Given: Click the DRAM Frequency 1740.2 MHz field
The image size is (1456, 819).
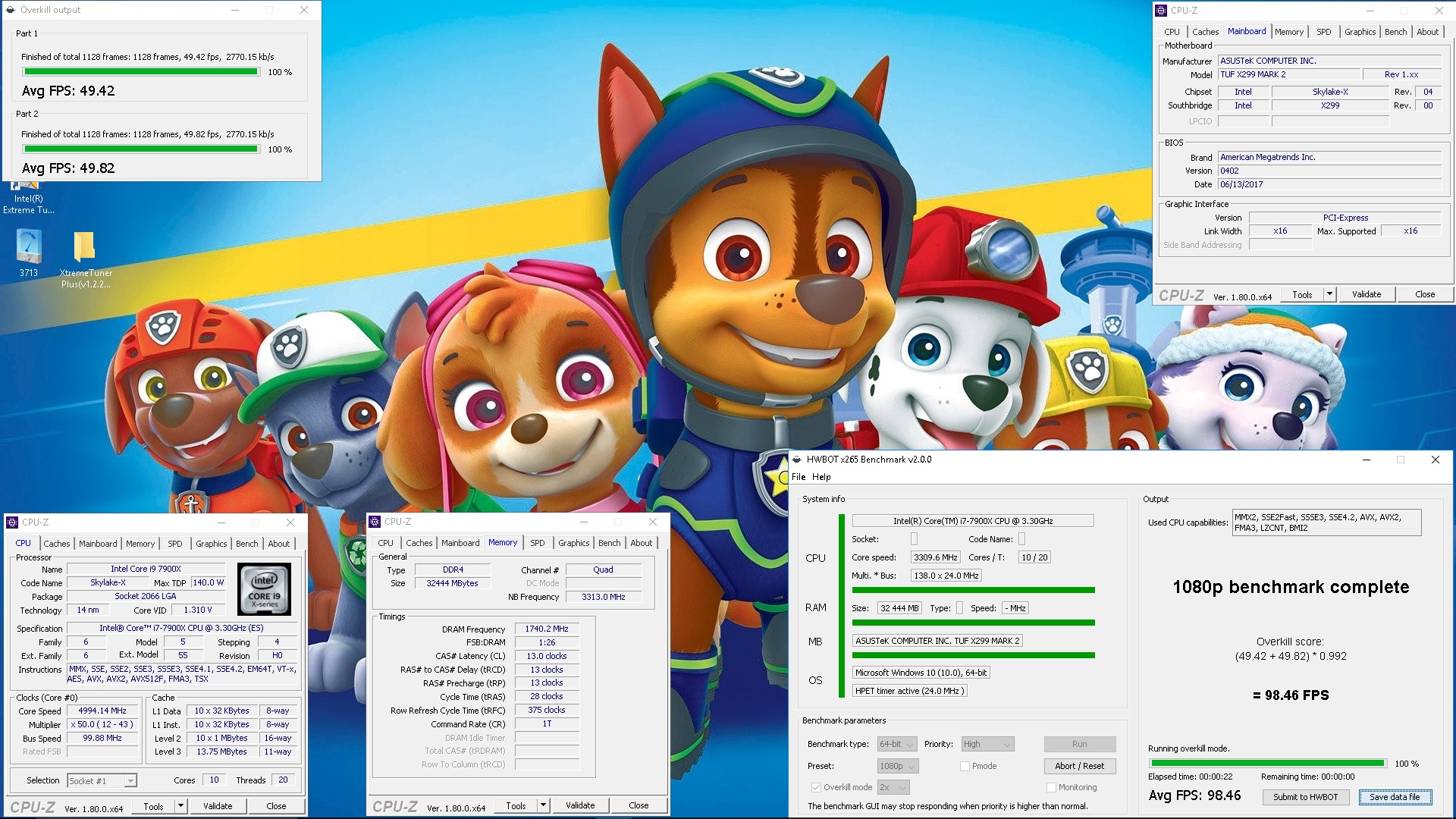Looking at the screenshot, I should click(x=547, y=629).
